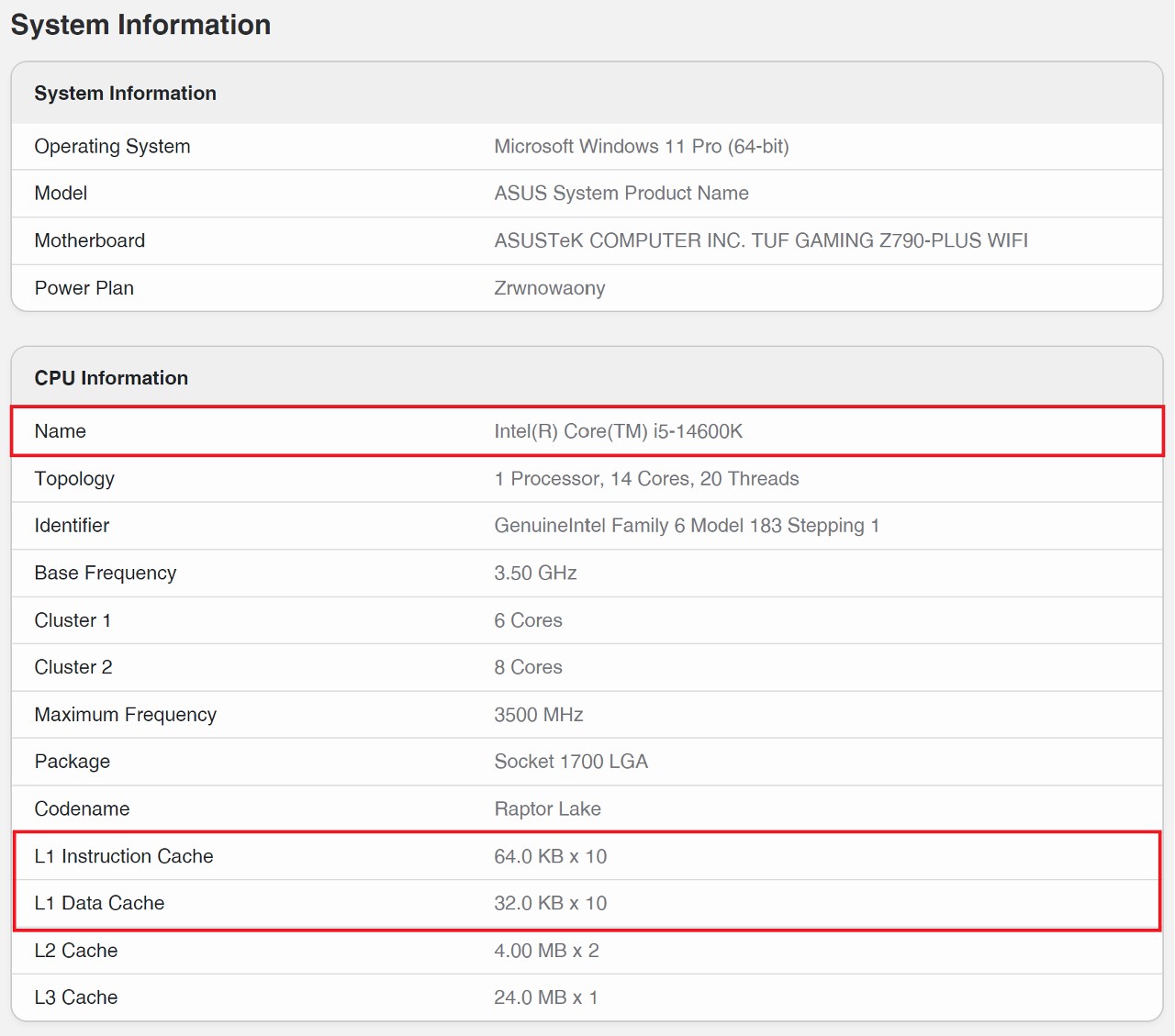Image resolution: width=1175 pixels, height=1036 pixels.
Task: Select the "24.0 MB x 1" value
Action: pos(546,997)
